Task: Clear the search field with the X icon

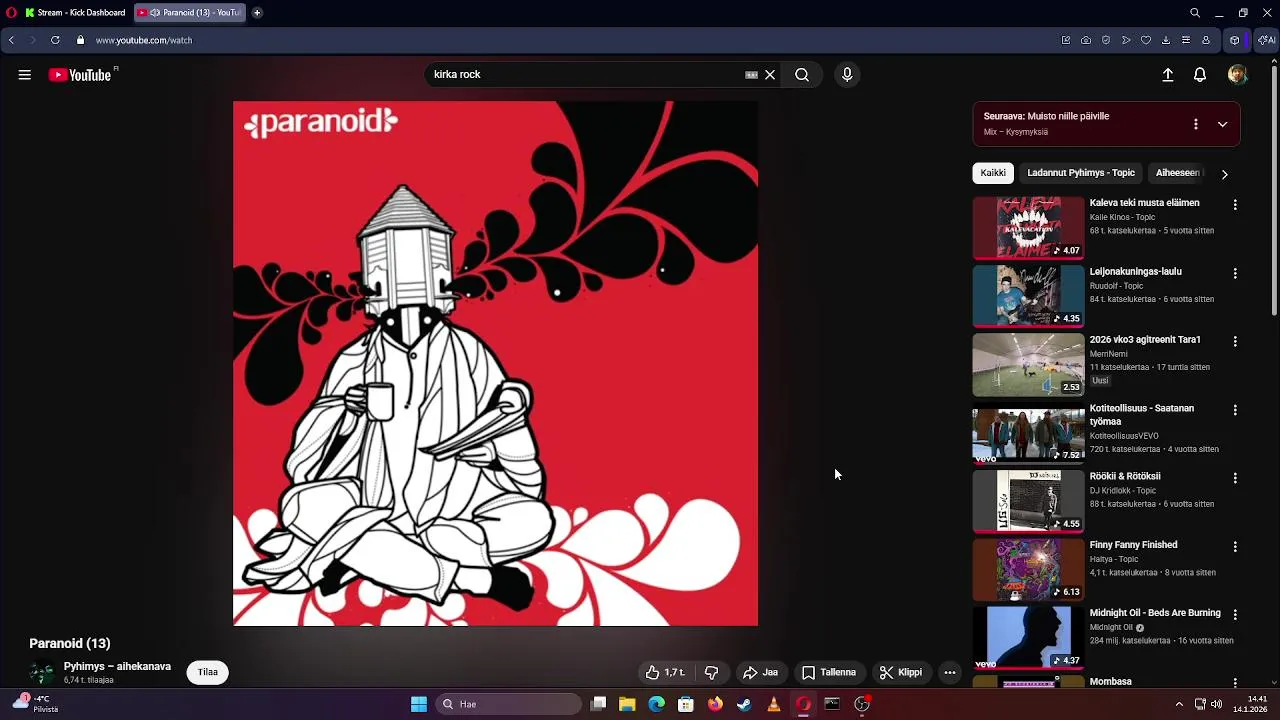Action: click(x=770, y=75)
